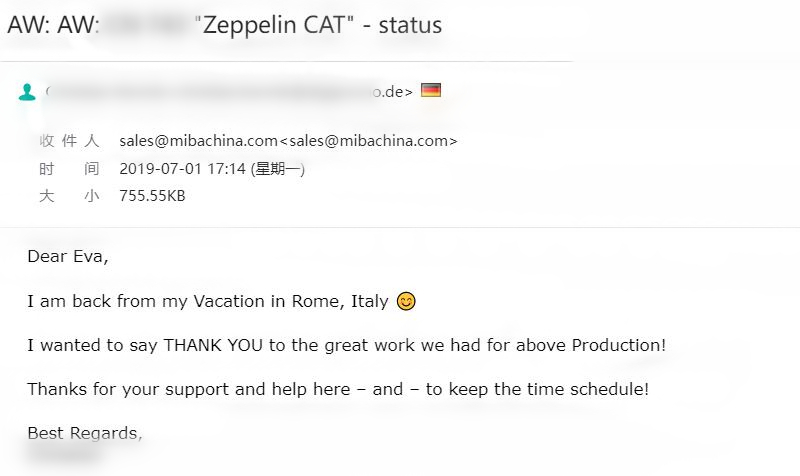Click the greeting line Dear Eva
This screenshot has width=800, height=476.
(68, 256)
